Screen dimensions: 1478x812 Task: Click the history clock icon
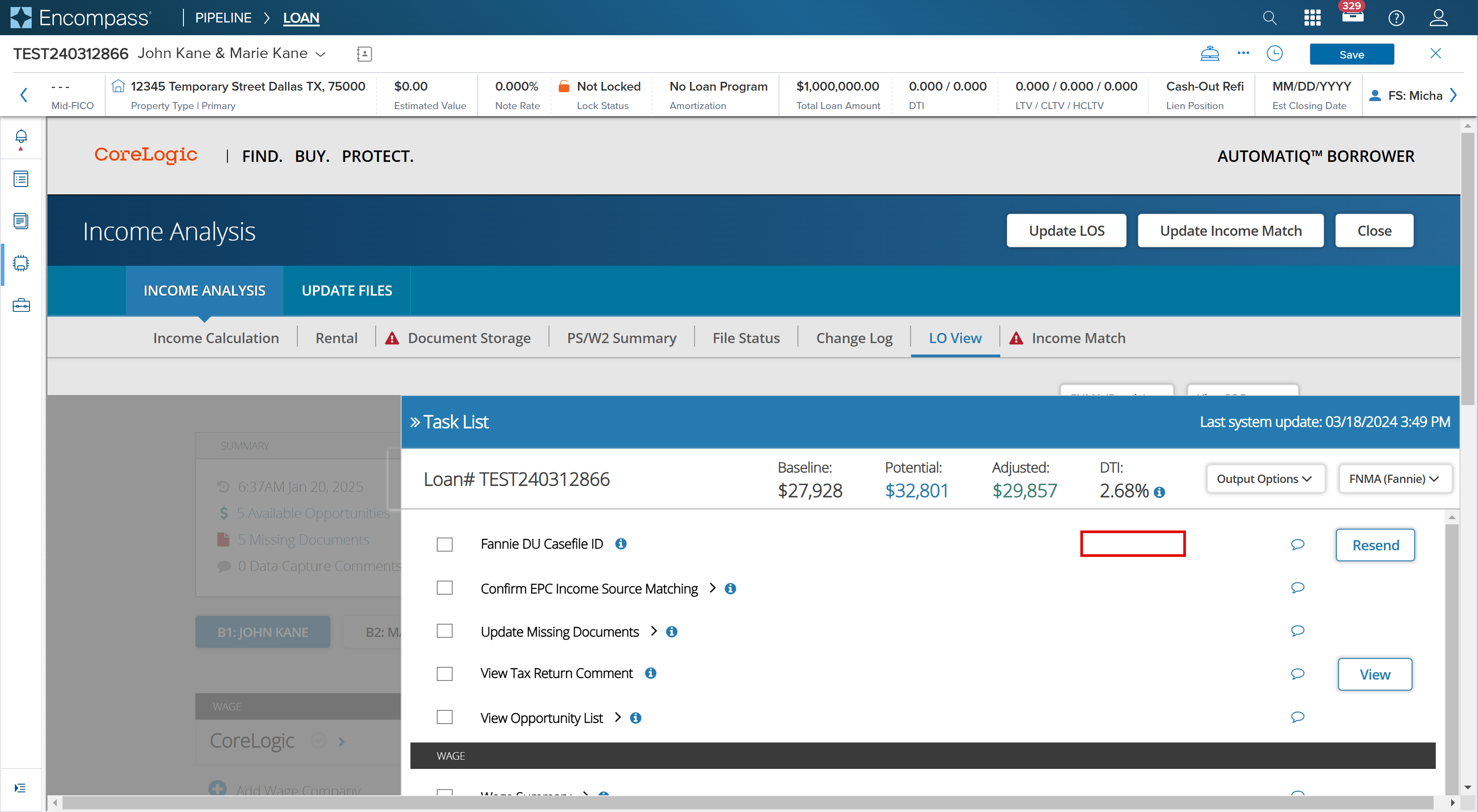[1274, 53]
